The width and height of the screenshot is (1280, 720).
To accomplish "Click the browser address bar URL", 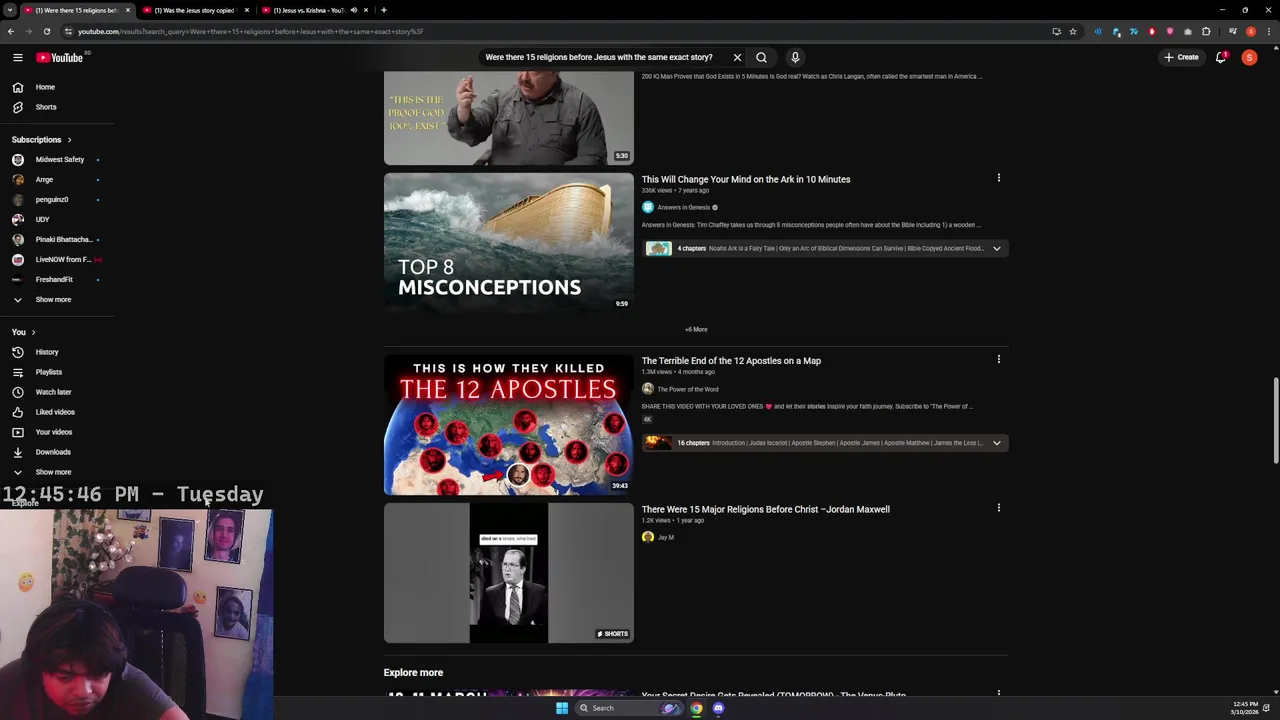I will tap(250, 31).
